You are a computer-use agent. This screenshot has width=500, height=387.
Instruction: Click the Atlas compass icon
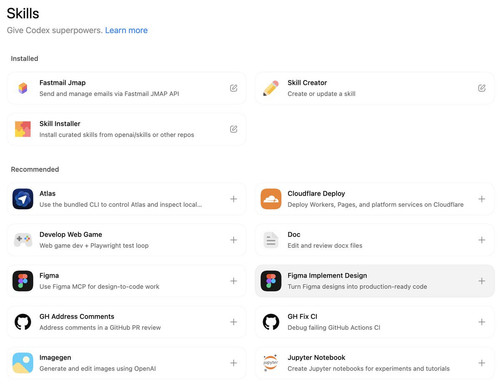point(23,199)
